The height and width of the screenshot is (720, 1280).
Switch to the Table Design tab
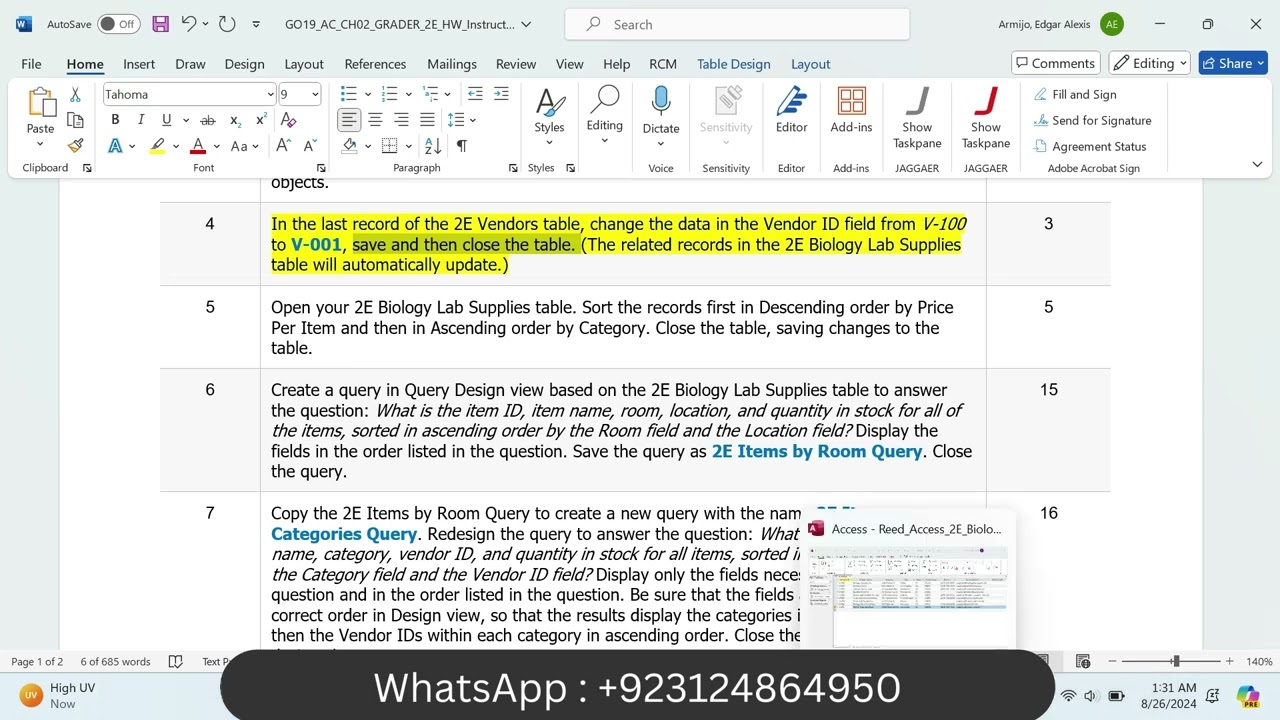point(733,63)
